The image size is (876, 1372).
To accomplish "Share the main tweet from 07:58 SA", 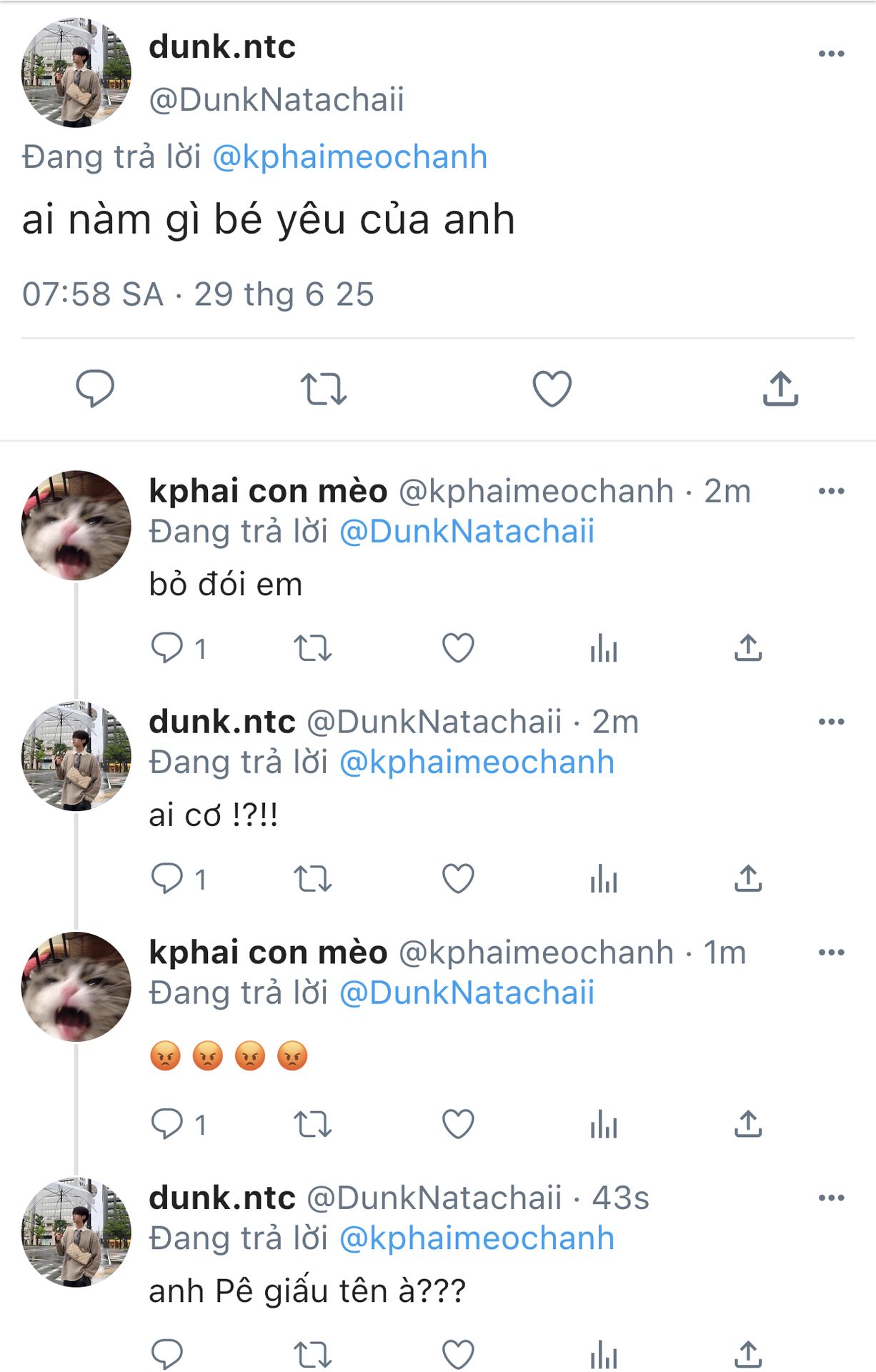I will (x=780, y=389).
